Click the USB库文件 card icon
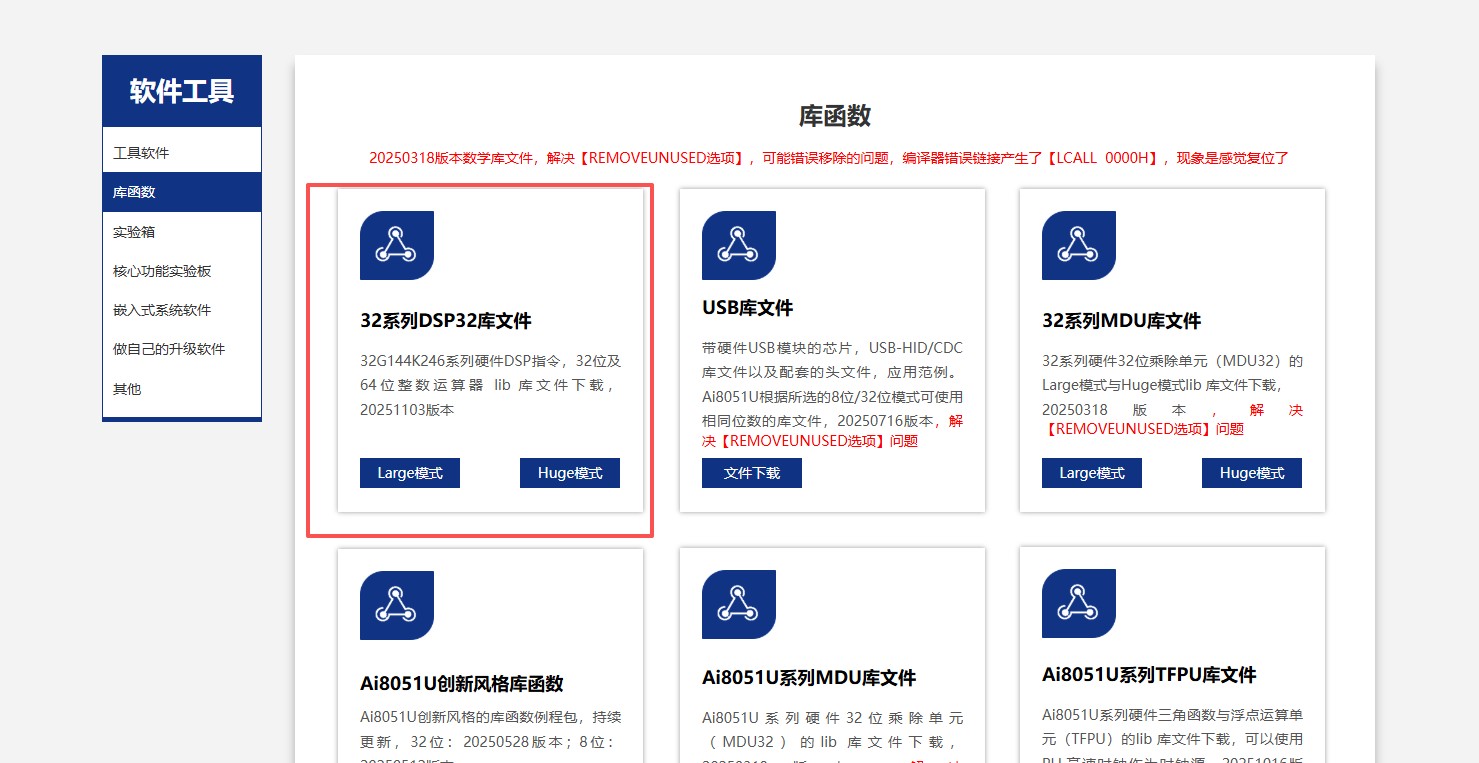The width and height of the screenshot is (1479, 763). coord(738,245)
